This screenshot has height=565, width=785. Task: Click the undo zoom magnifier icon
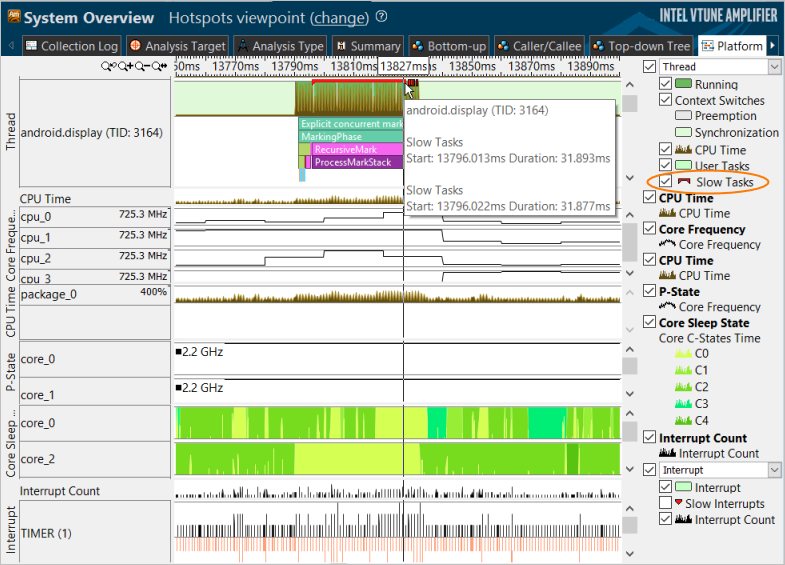pos(108,66)
